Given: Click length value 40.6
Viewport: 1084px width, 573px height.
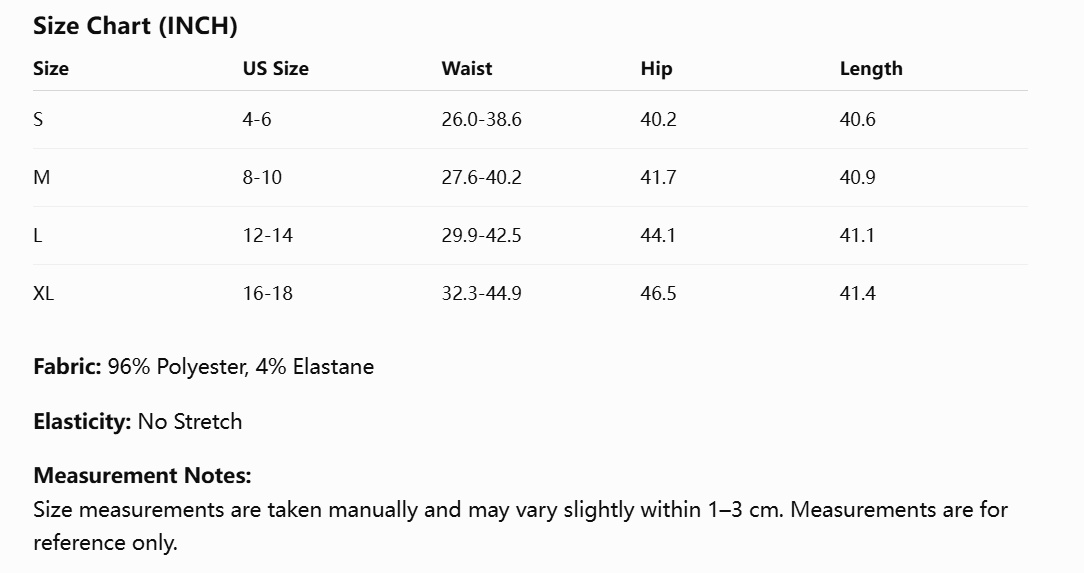Looking at the screenshot, I should pos(858,120).
